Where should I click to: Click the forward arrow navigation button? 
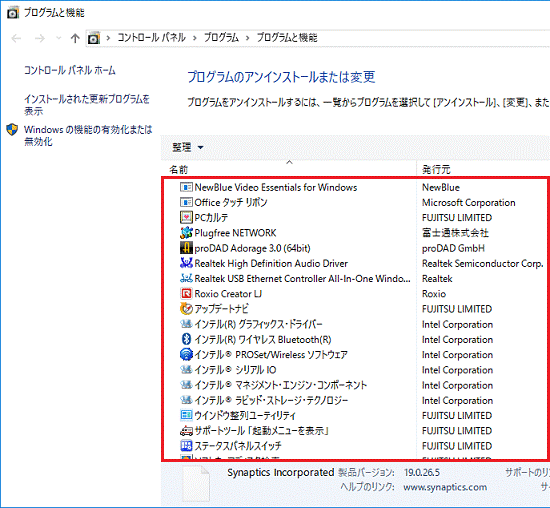pyautogui.click(x=40, y=38)
